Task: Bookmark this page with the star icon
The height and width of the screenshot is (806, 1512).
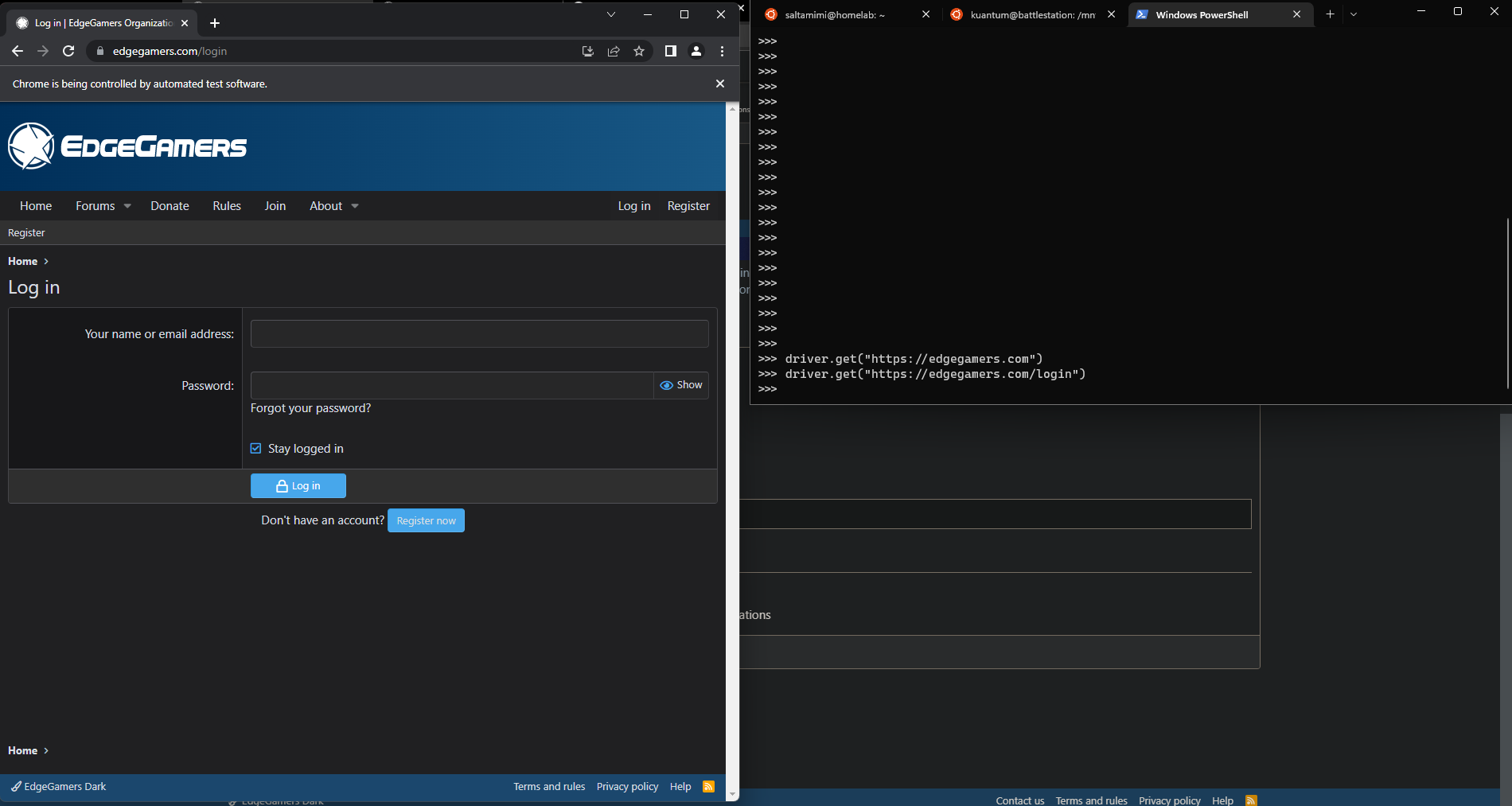Action: [x=639, y=51]
